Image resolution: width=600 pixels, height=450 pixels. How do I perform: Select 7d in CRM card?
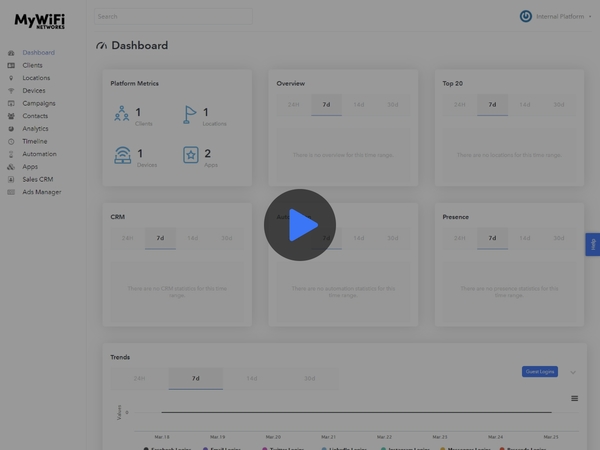click(x=160, y=238)
